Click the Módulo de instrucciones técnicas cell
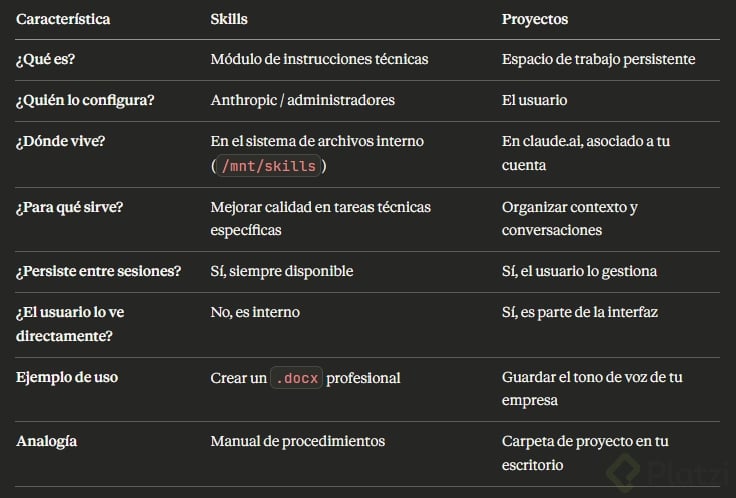The height and width of the screenshot is (498, 736). (319, 59)
